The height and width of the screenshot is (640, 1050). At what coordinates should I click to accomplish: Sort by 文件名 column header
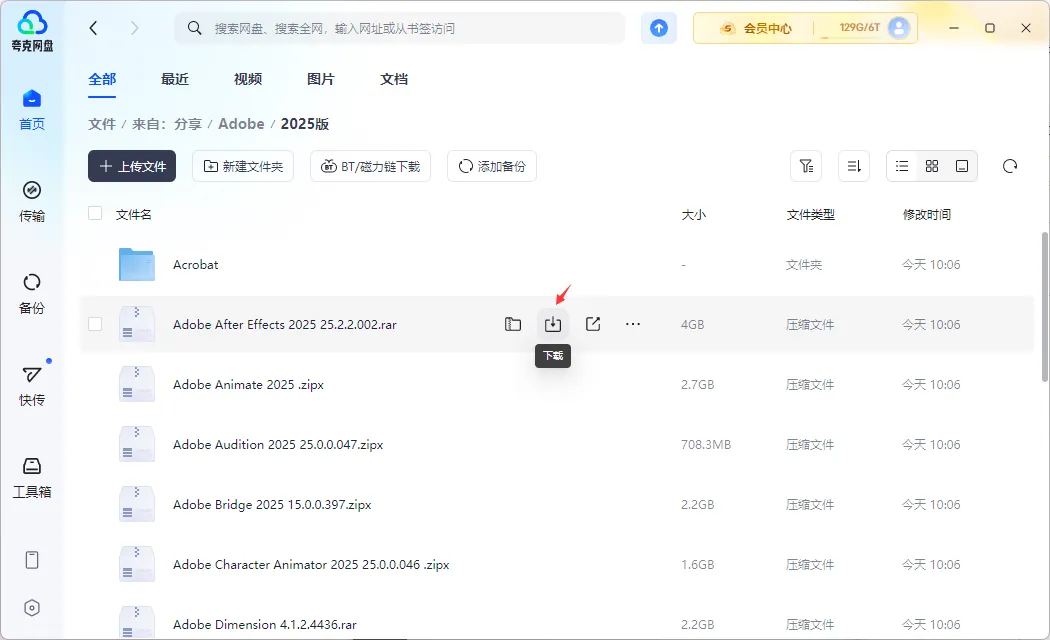(x=134, y=214)
